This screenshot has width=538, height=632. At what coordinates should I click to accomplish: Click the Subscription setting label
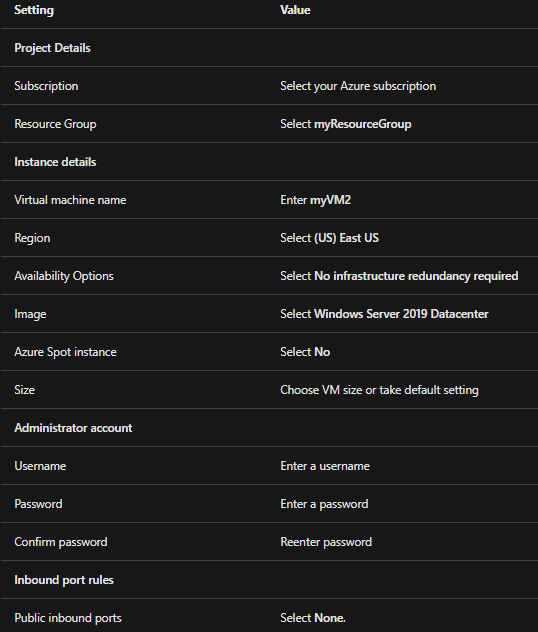[x=46, y=86]
